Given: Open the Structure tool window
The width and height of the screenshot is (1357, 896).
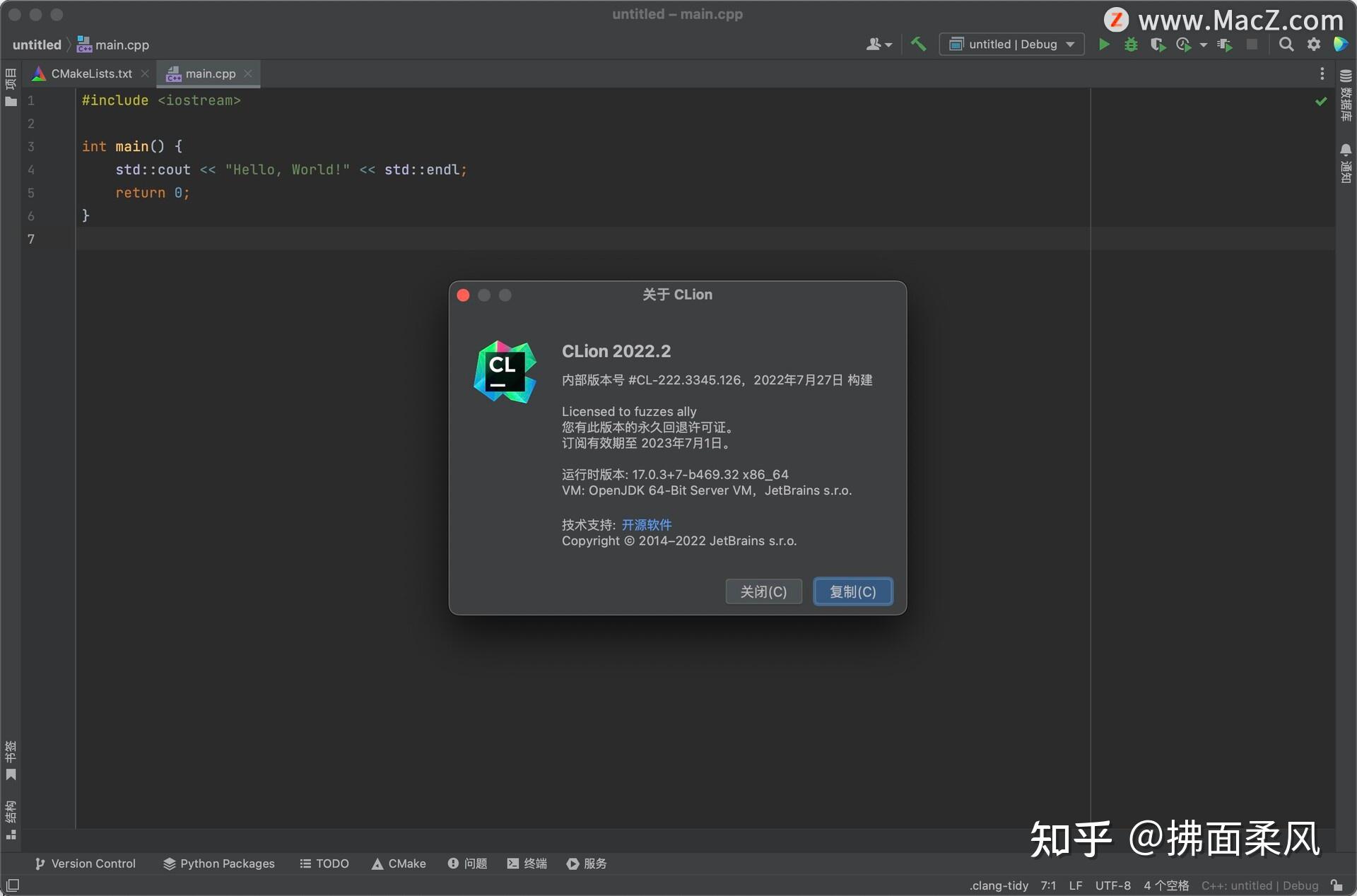Looking at the screenshot, I should tap(11, 820).
